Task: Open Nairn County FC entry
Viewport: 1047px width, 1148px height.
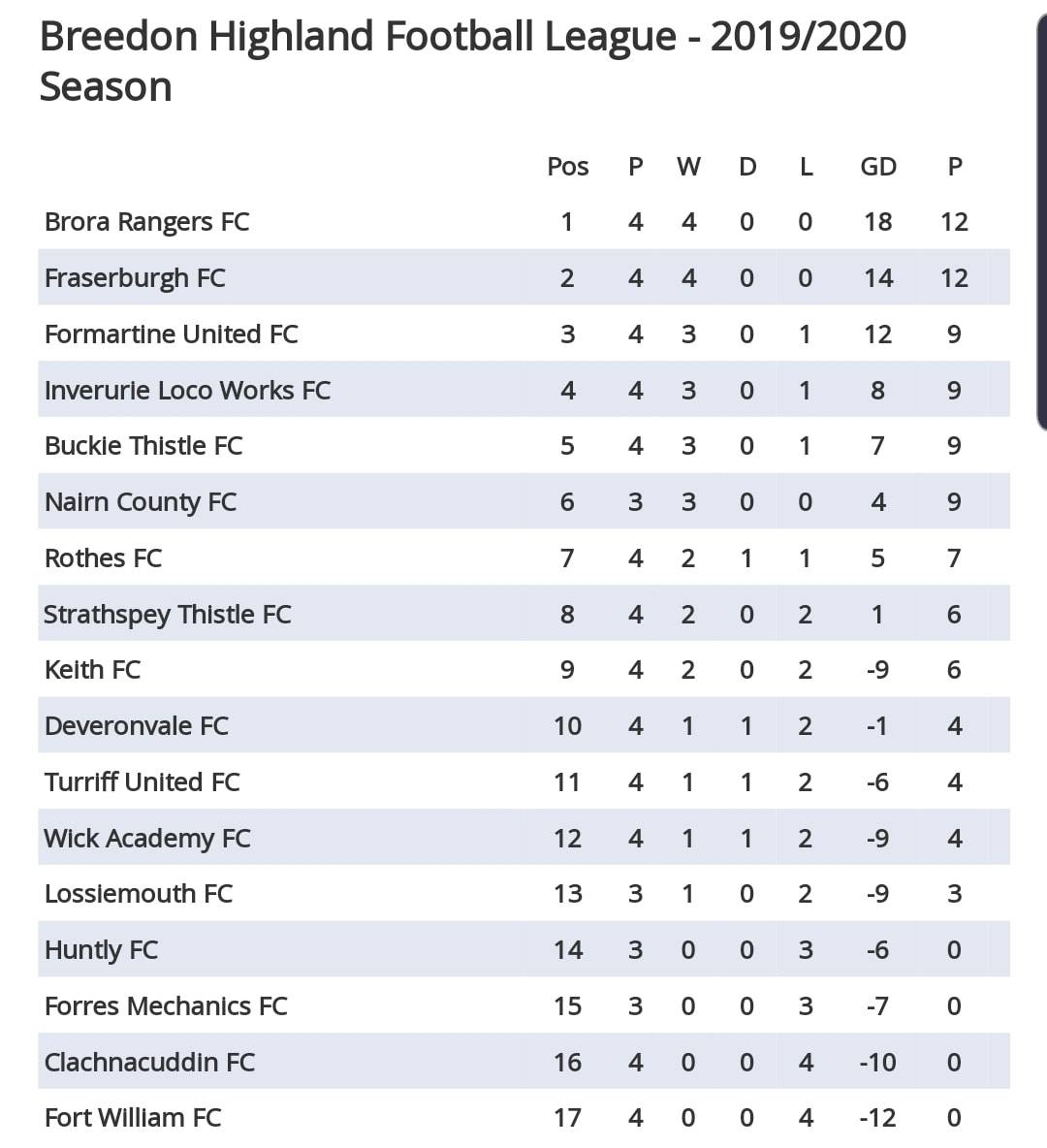Action: pos(141,502)
